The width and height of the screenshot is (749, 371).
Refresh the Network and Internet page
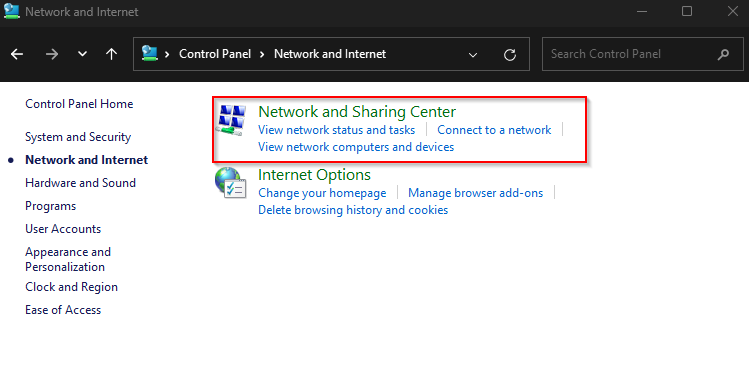(x=510, y=54)
